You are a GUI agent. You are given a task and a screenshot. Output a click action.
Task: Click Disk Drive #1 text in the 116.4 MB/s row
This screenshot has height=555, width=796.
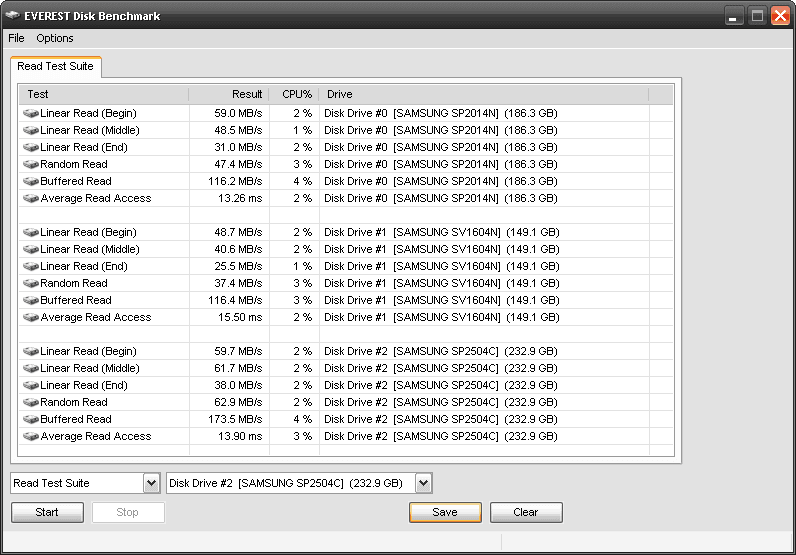tap(355, 300)
